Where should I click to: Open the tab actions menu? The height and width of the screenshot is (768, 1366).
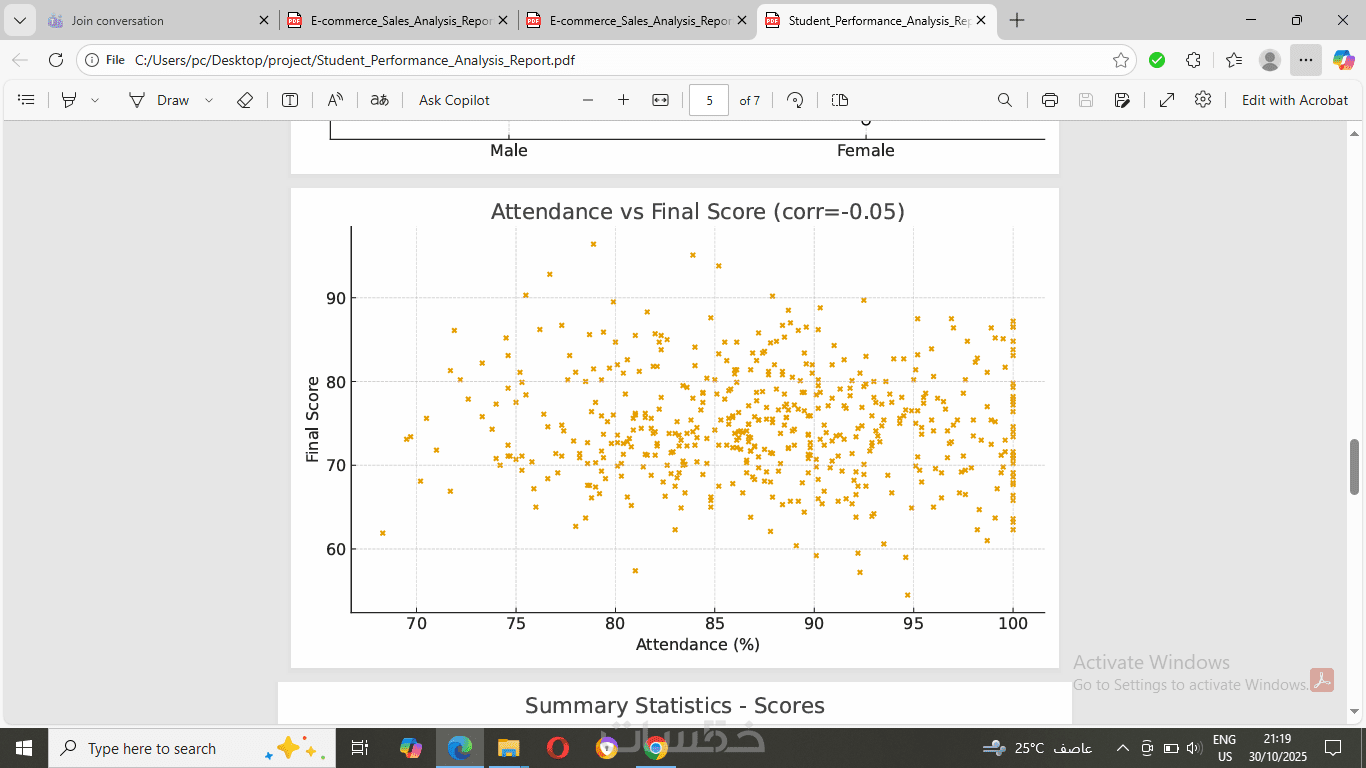[x=19, y=20]
